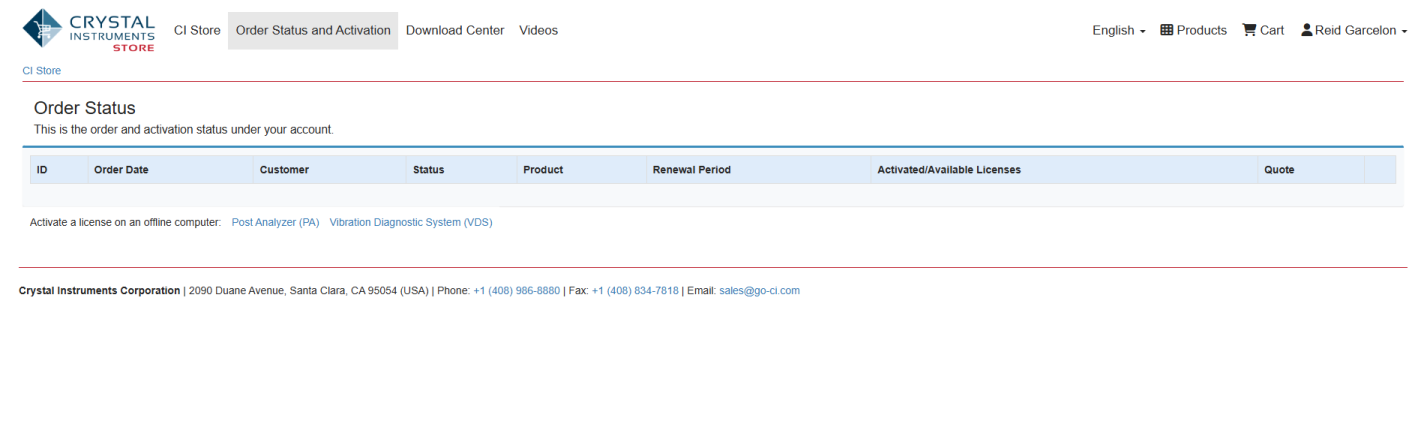Click the Activated/Available Licenses column header
The height and width of the screenshot is (433, 1424).
click(x=948, y=170)
